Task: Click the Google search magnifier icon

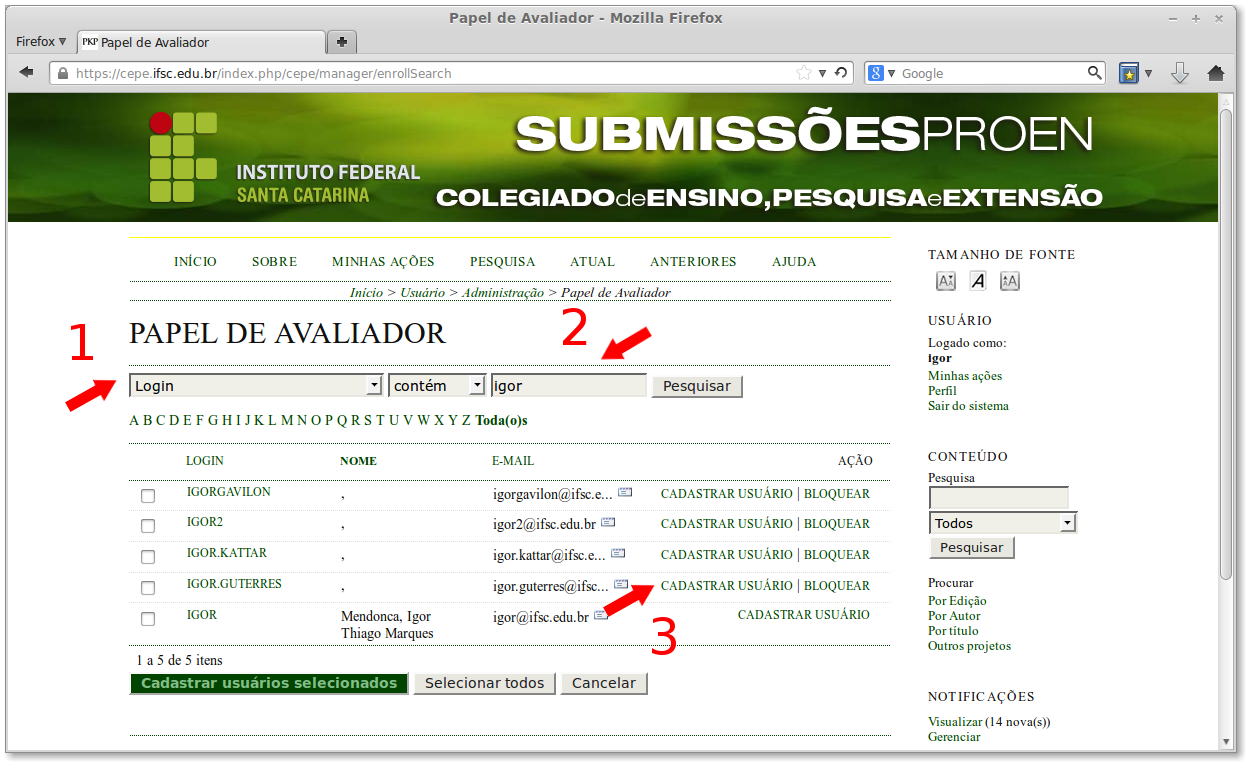Action: click(1094, 72)
